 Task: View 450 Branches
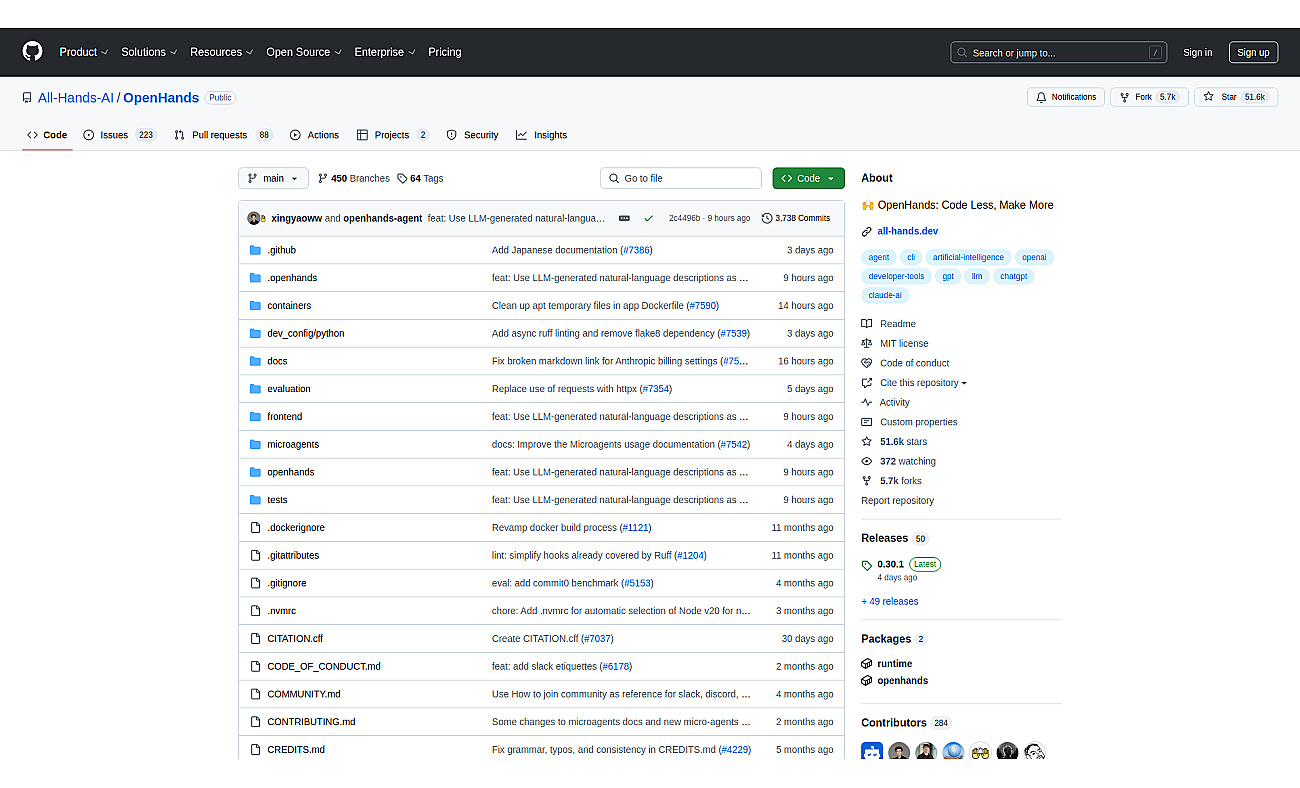coord(354,178)
